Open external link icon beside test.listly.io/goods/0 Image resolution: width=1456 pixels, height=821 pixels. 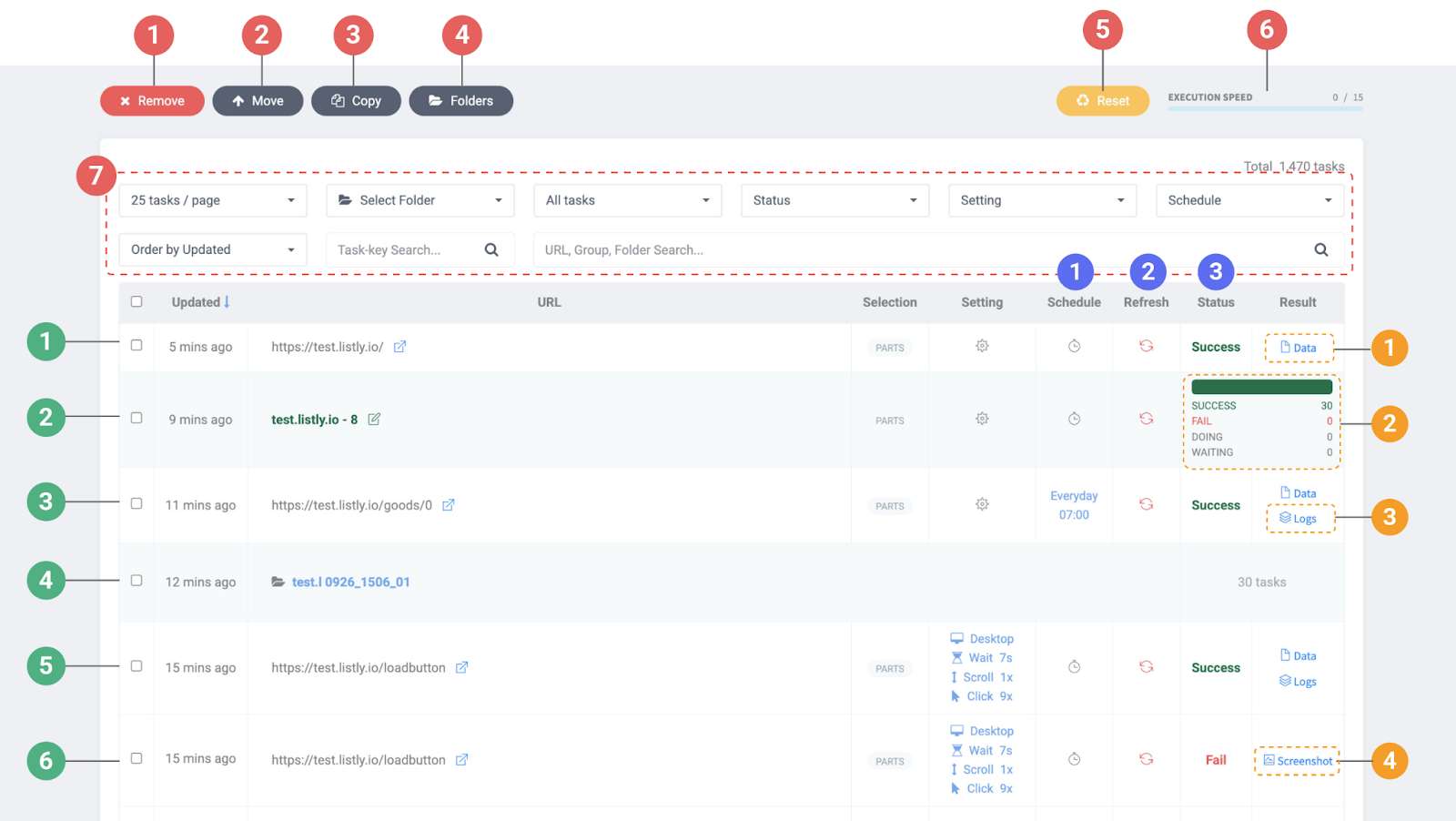pyautogui.click(x=449, y=505)
